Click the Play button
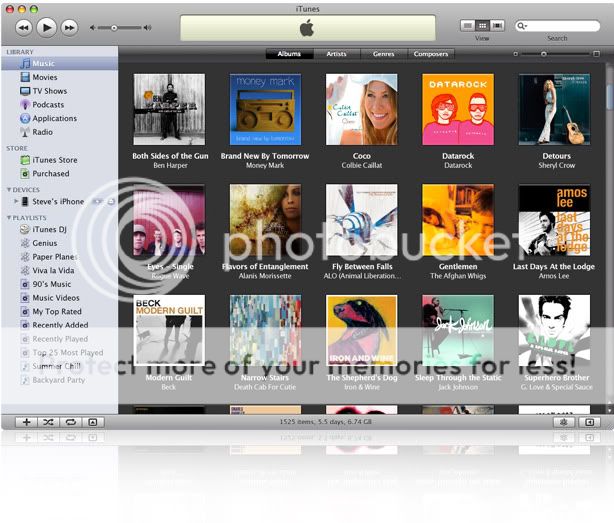This screenshot has width=614, height=523. 46,27
